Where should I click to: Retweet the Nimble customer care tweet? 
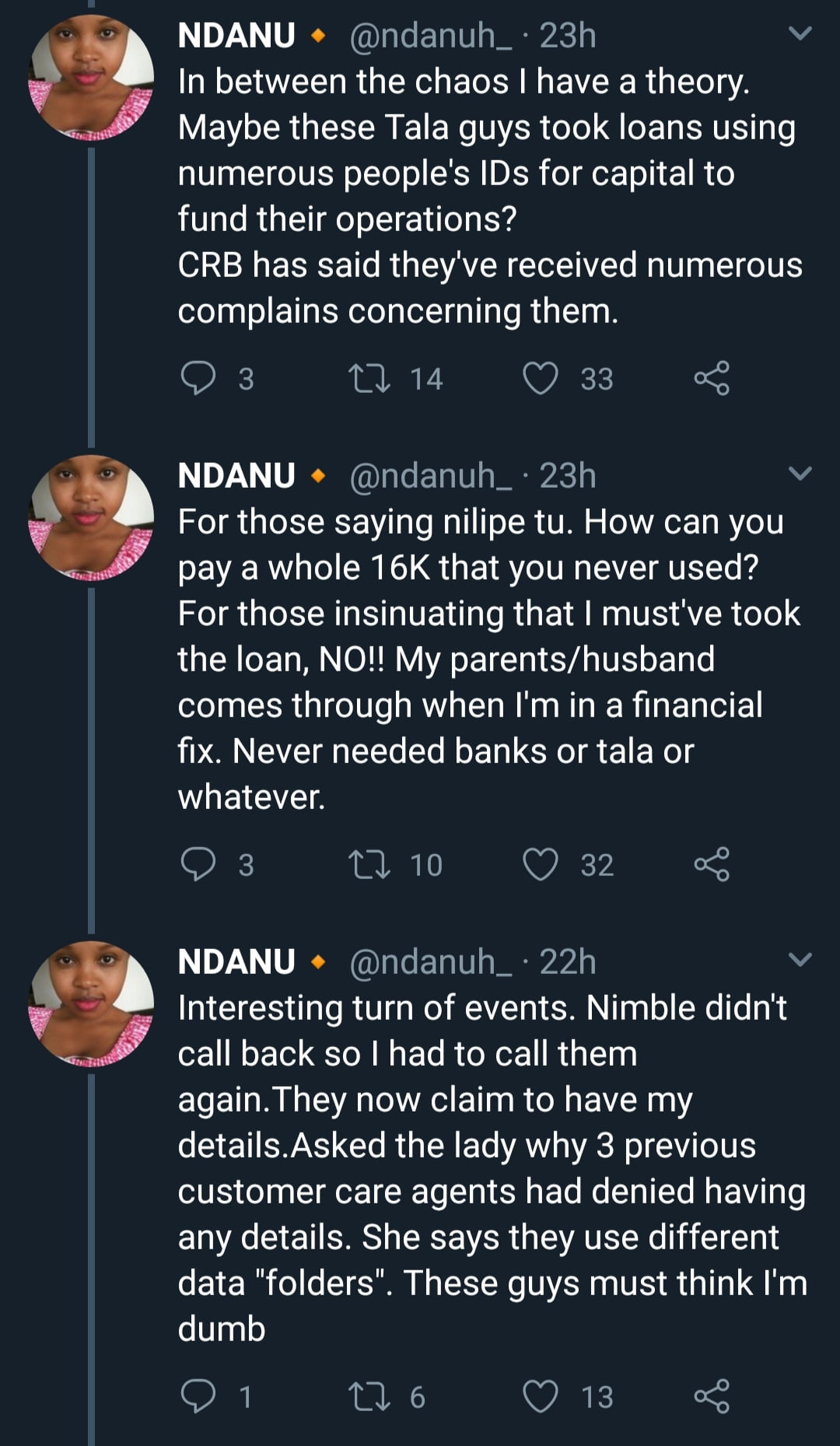(369, 1396)
